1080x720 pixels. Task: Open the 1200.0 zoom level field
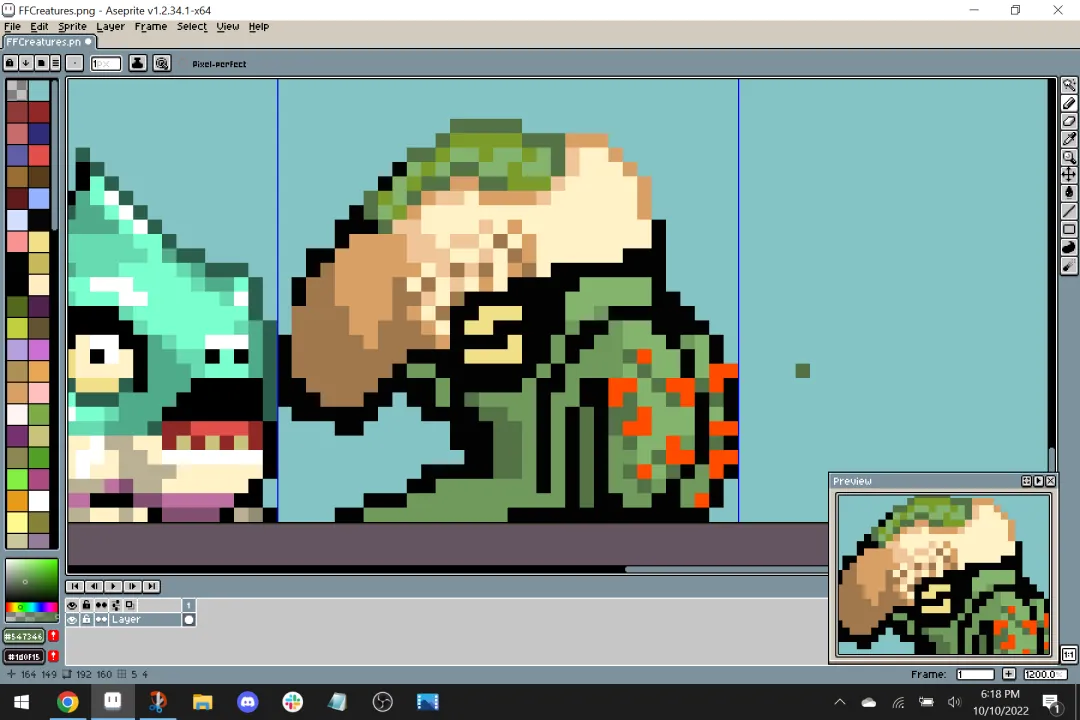pyautogui.click(x=1044, y=674)
